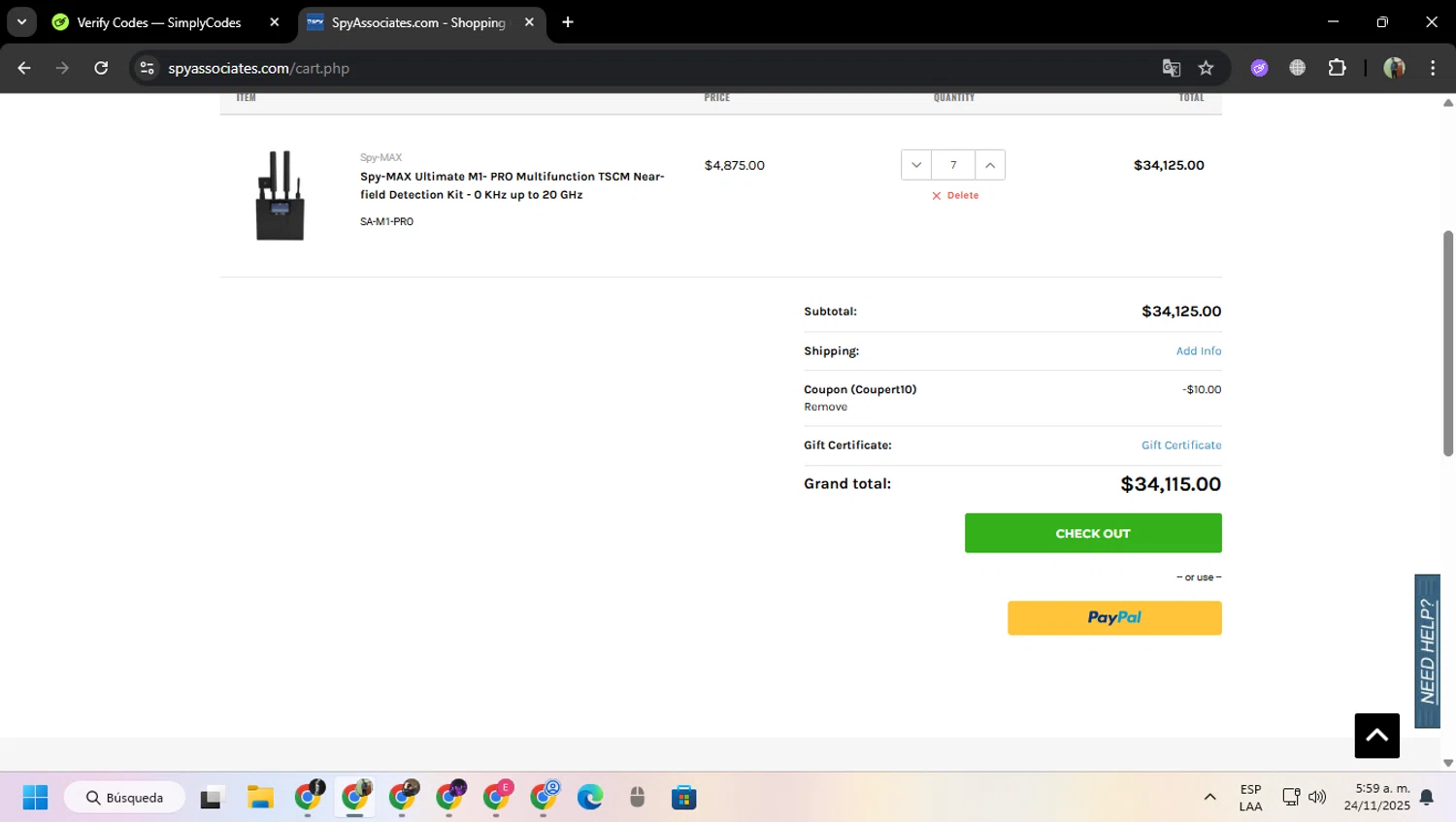Pay with the PayPal button
Image resolution: width=1456 pixels, height=822 pixels.
pyautogui.click(x=1114, y=618)
